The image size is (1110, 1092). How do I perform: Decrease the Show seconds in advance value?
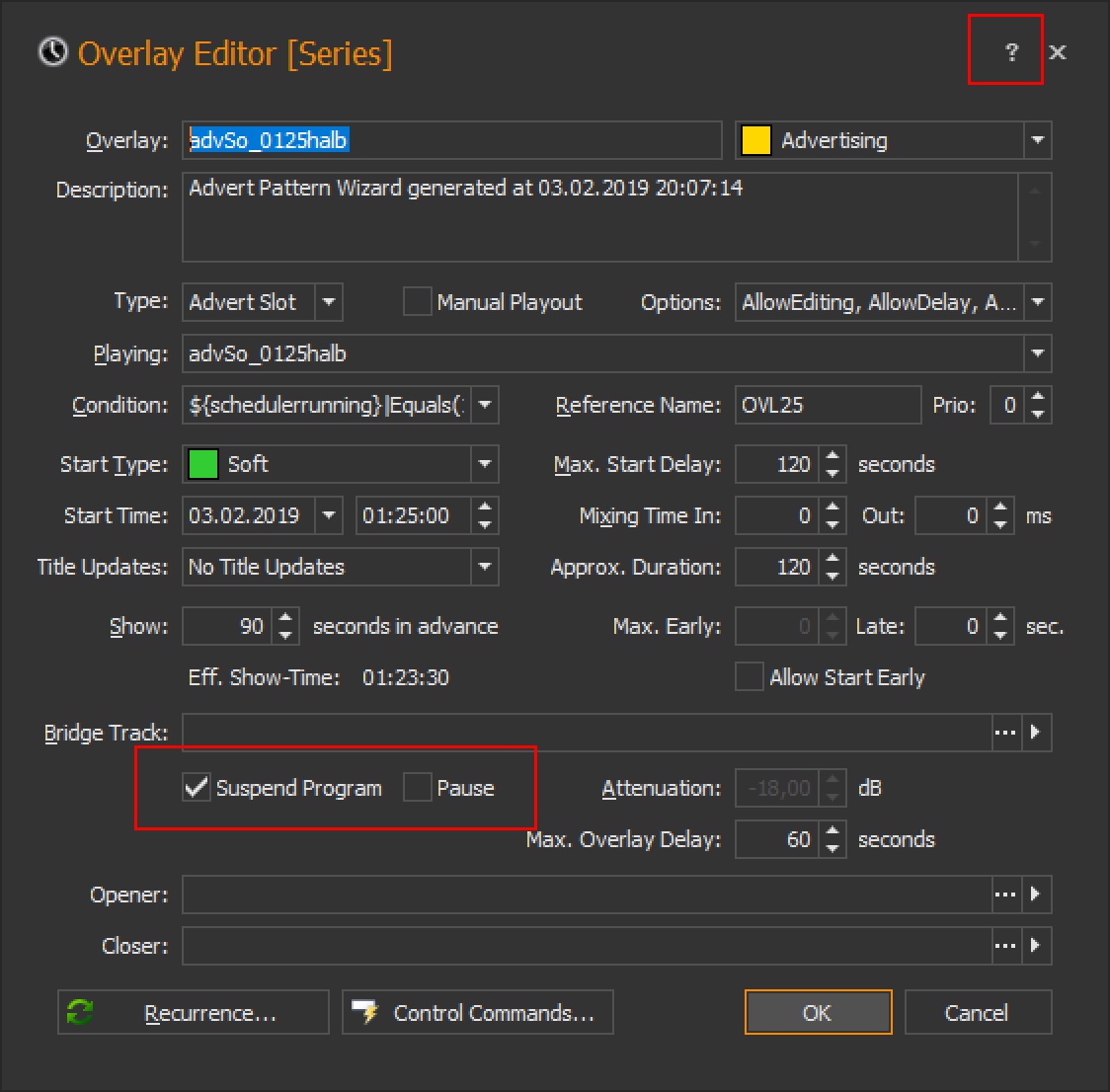285,635
